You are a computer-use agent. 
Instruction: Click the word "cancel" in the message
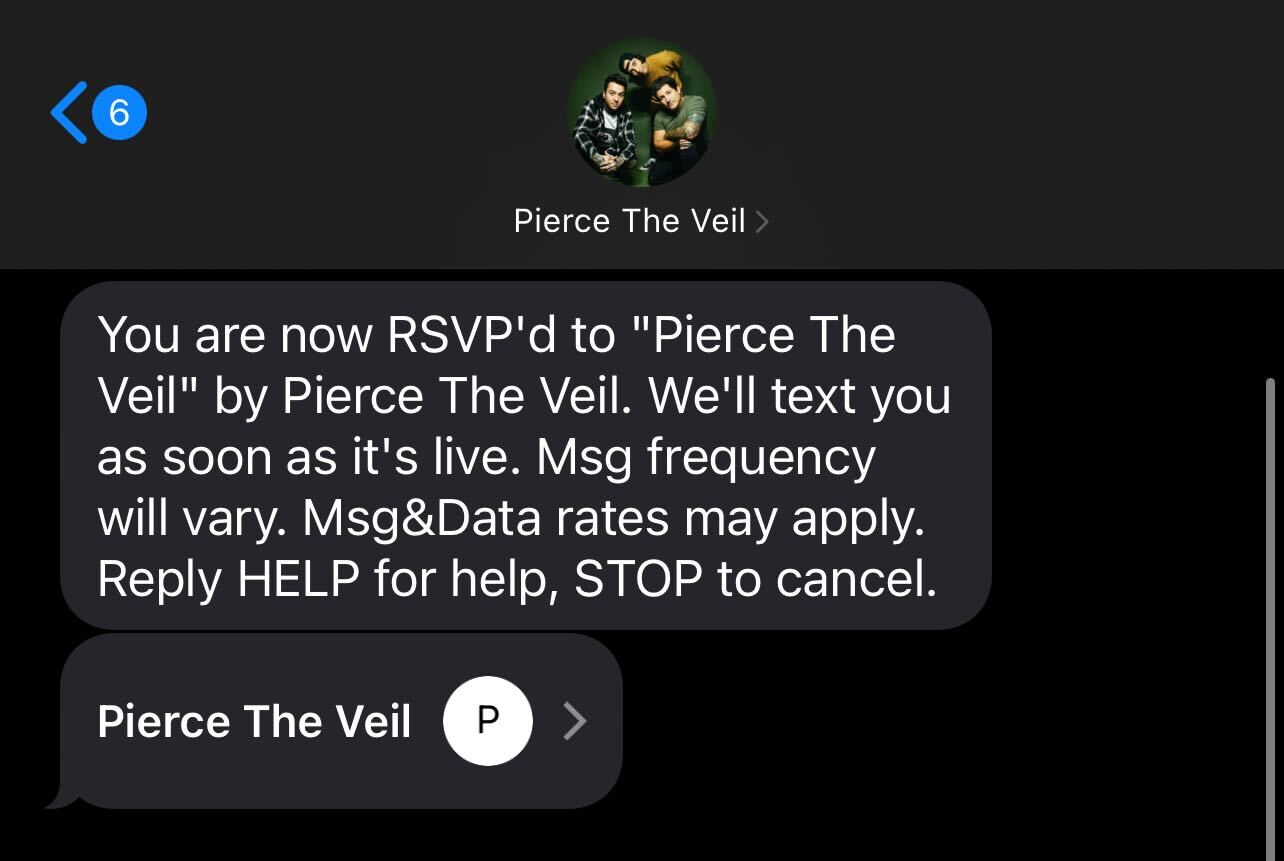[x=860, y=580]
